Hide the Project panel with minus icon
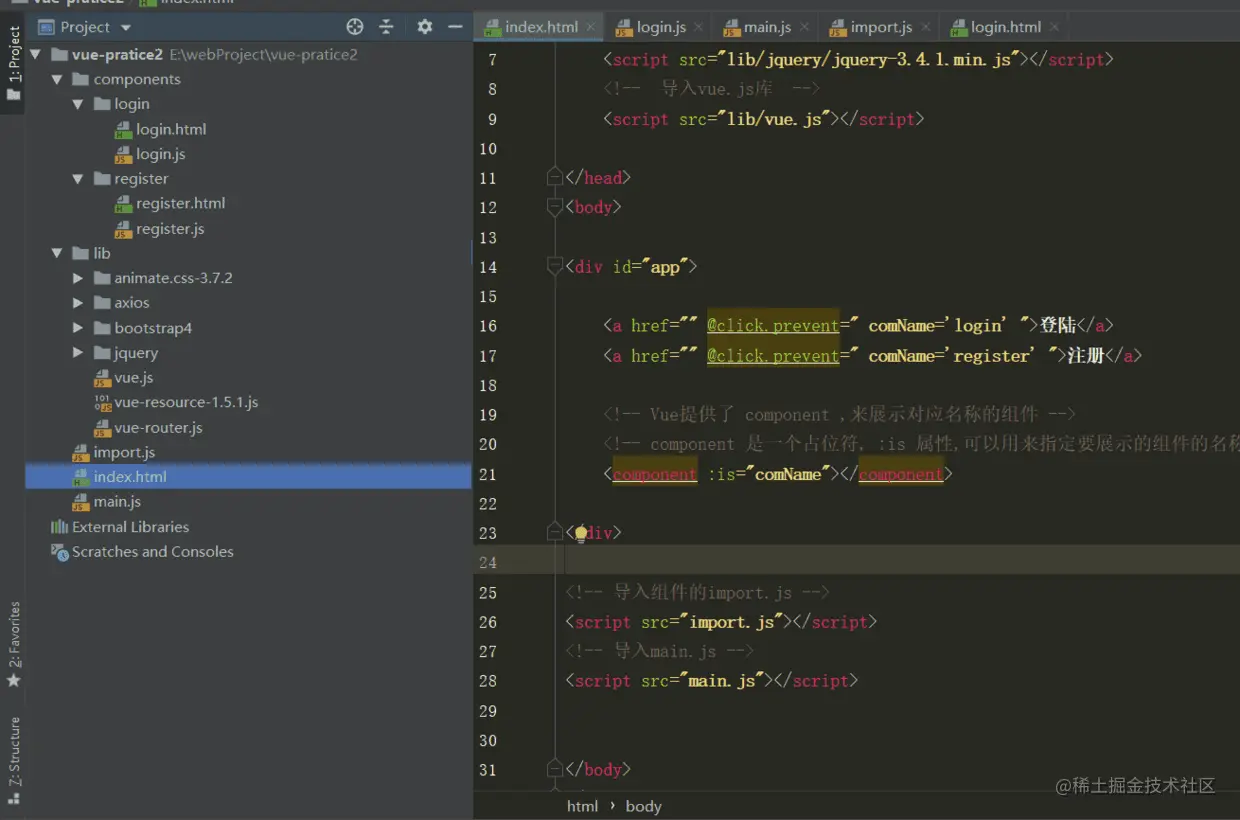This screenshot has height=820, width=1240. pyautogui.click(x=455, y=27)
